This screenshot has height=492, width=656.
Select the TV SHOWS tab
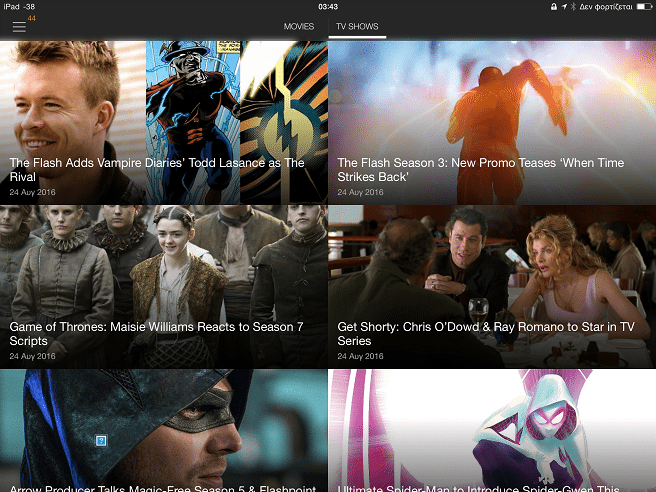[357, 26]
